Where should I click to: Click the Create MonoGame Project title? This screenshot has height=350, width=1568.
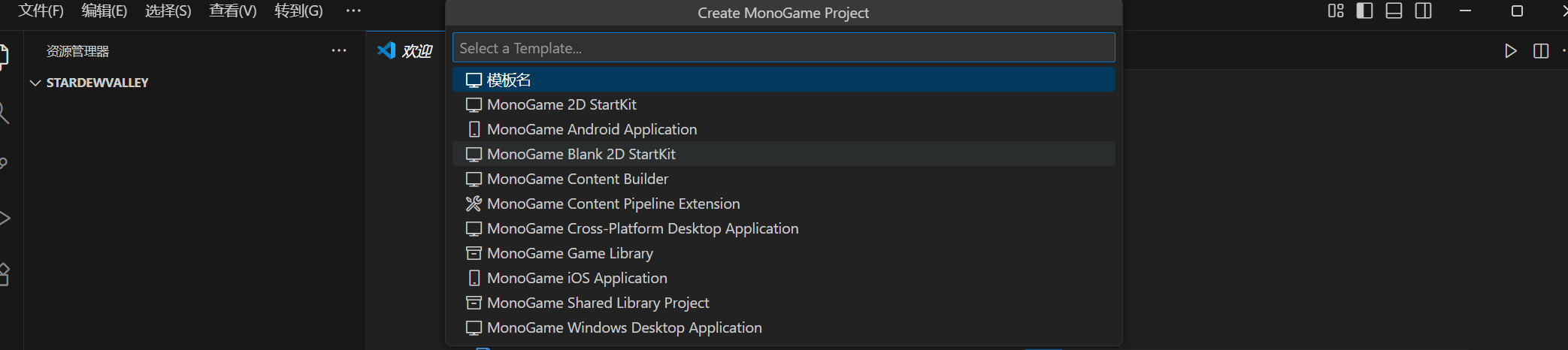(783, 13)
